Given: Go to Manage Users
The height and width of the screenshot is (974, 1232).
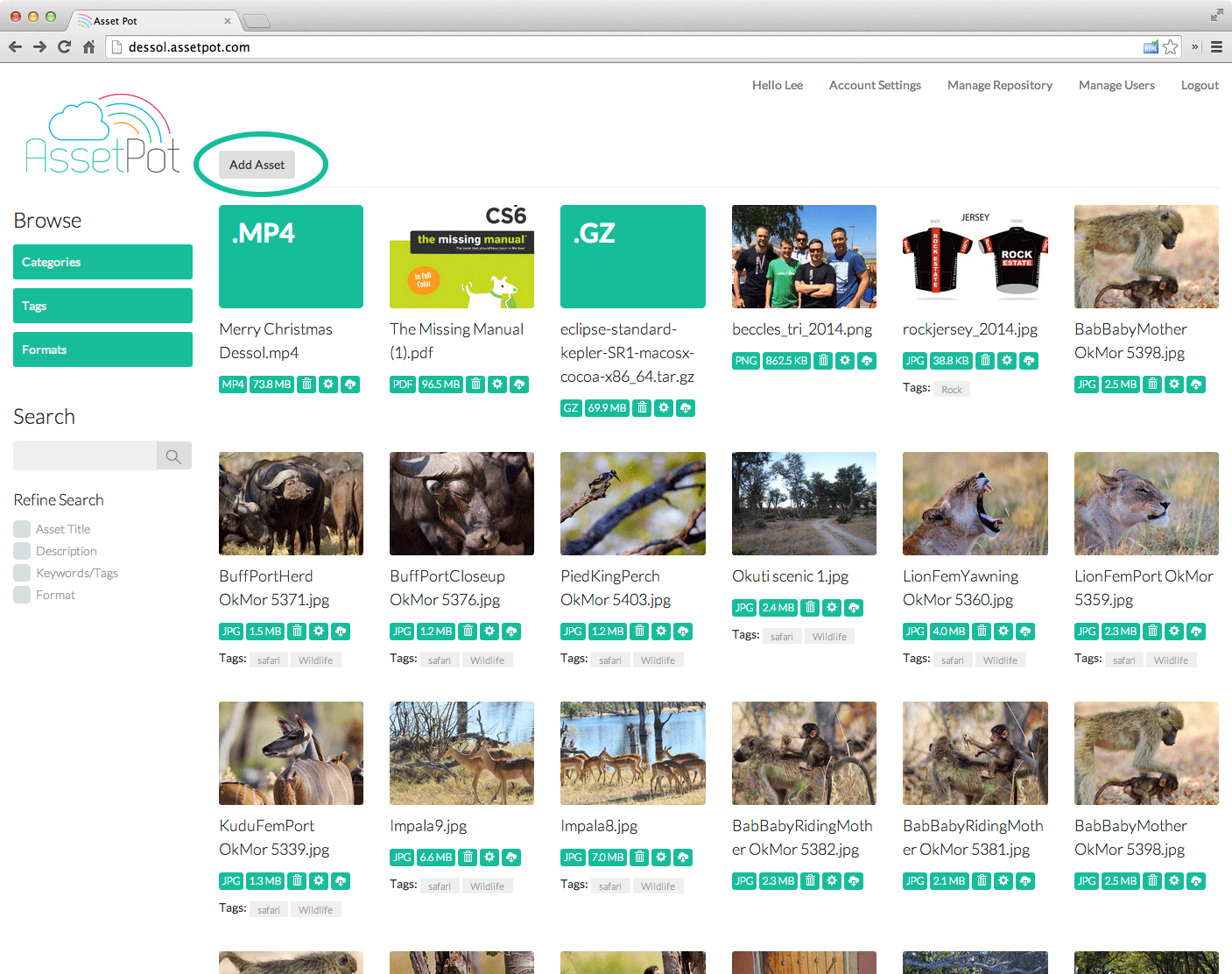Looking at the screenshot, I should click(1116, 85).
